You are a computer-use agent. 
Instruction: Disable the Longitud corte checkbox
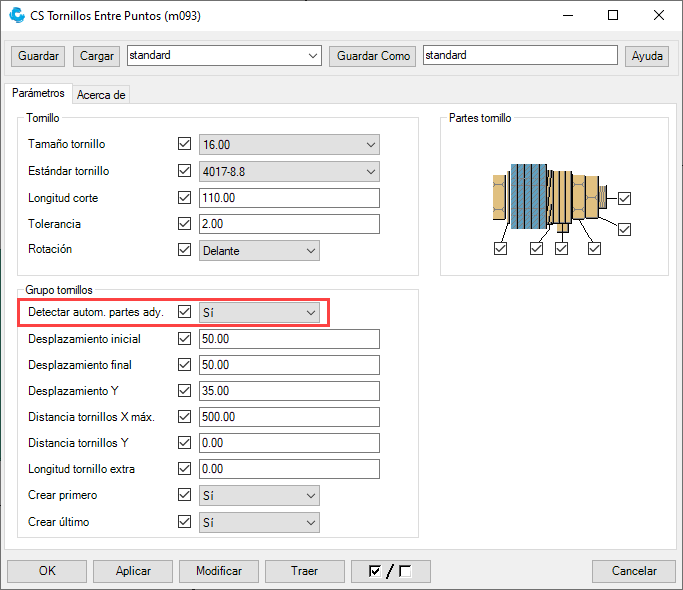(184, 198)
